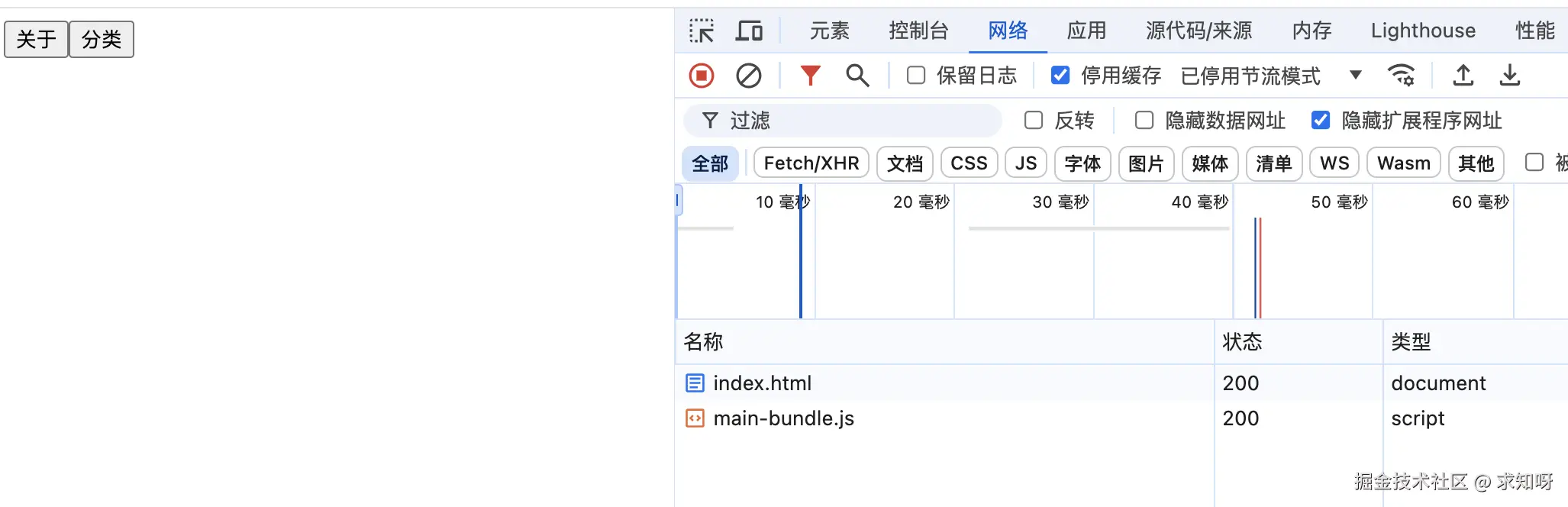Sort by the 名称 column header
This screenshot has height=507, width=1568.
click(x=944, y=341)
